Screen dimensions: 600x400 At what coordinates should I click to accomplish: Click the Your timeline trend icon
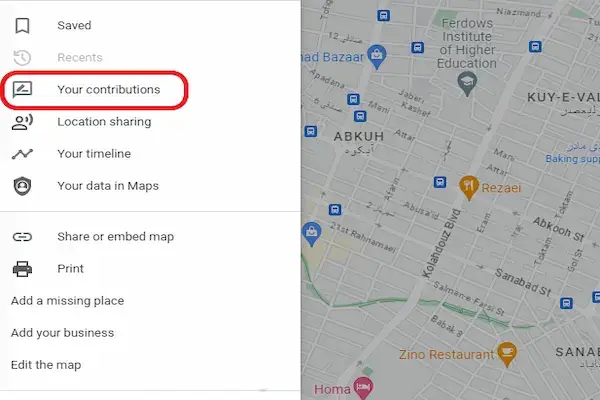[x=22, y=154]
